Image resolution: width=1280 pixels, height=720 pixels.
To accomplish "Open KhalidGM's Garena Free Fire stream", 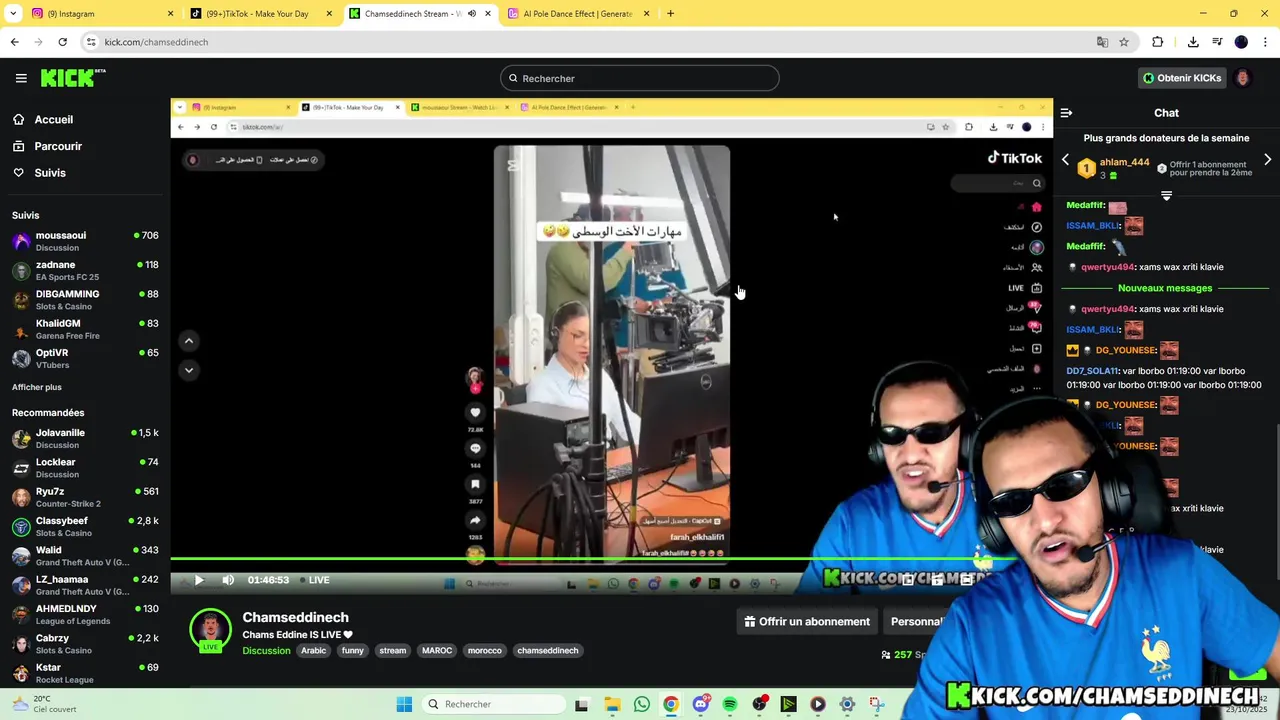I will 85,329.
